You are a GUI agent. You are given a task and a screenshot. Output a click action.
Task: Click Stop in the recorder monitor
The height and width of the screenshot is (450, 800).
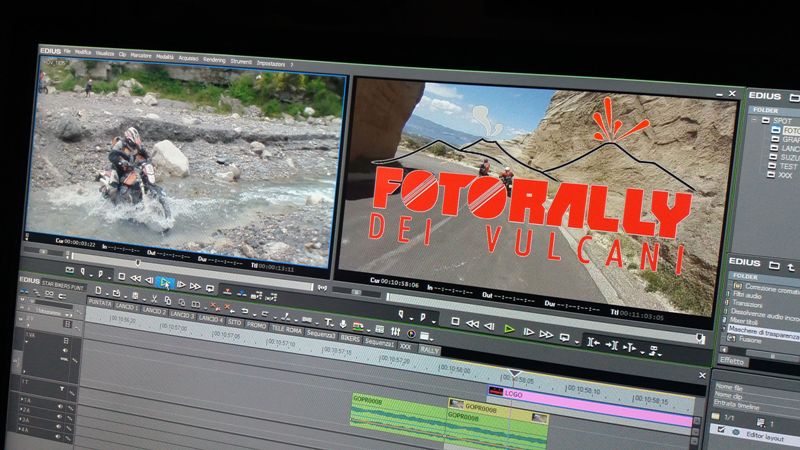[x=456, y=321]
